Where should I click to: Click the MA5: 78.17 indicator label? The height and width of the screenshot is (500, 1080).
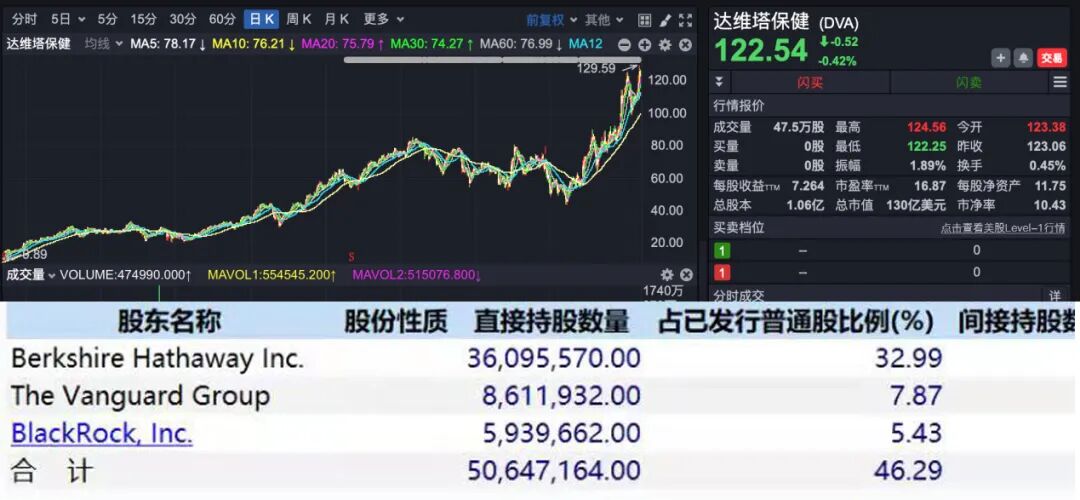point(168,44)
